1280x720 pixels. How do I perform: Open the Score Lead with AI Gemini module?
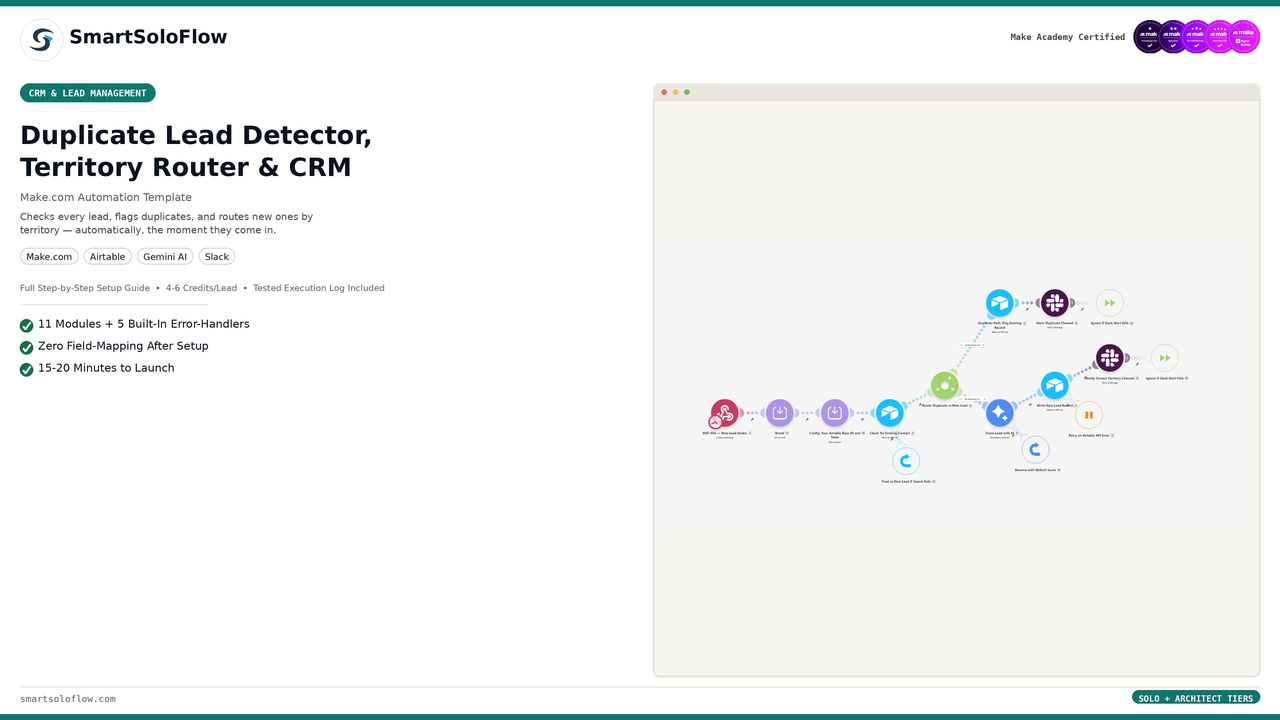tap(1000, 413)
